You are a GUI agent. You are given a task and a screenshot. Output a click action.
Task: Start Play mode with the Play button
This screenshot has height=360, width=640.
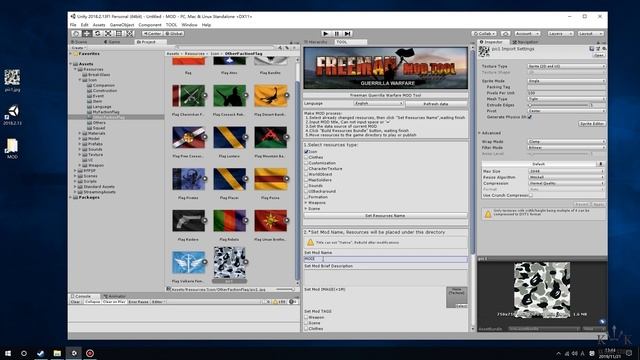326,33
